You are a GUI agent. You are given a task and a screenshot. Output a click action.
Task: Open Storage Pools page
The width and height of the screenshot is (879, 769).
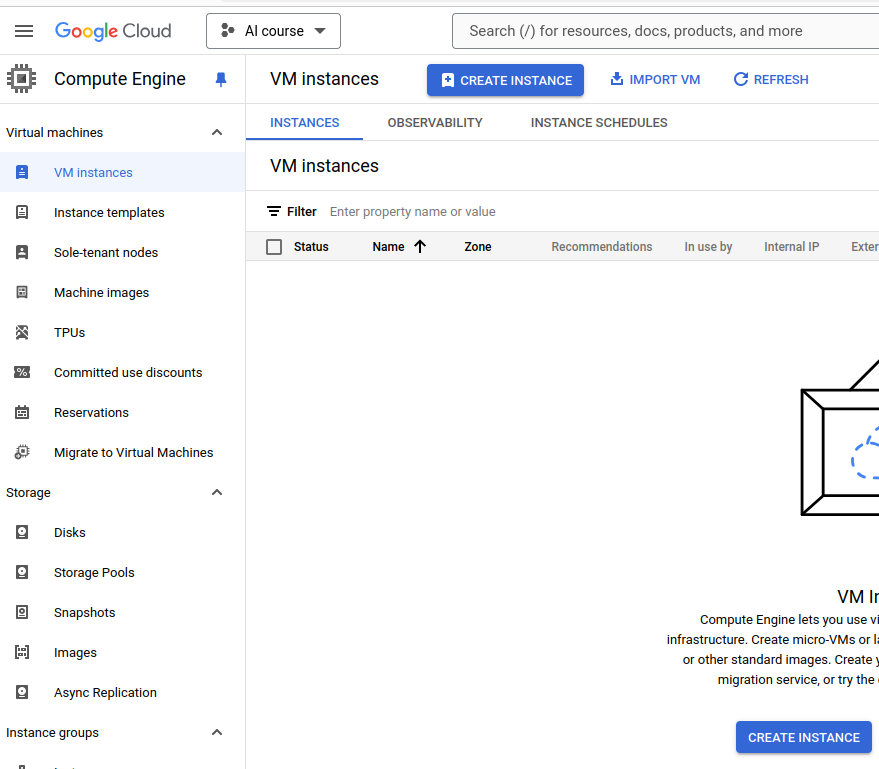tap(94, 572)
